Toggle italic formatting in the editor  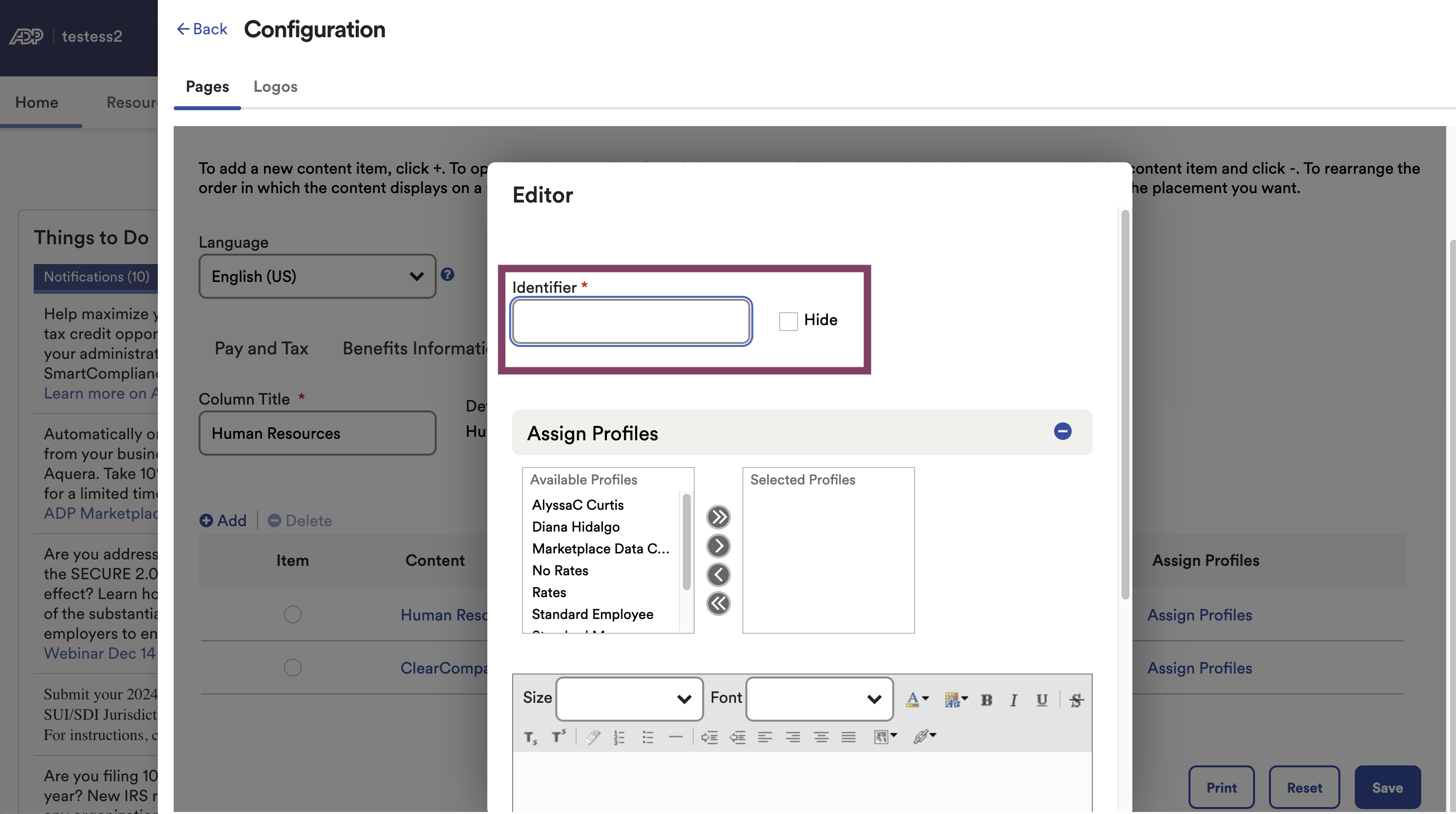tap(1013, 700)
